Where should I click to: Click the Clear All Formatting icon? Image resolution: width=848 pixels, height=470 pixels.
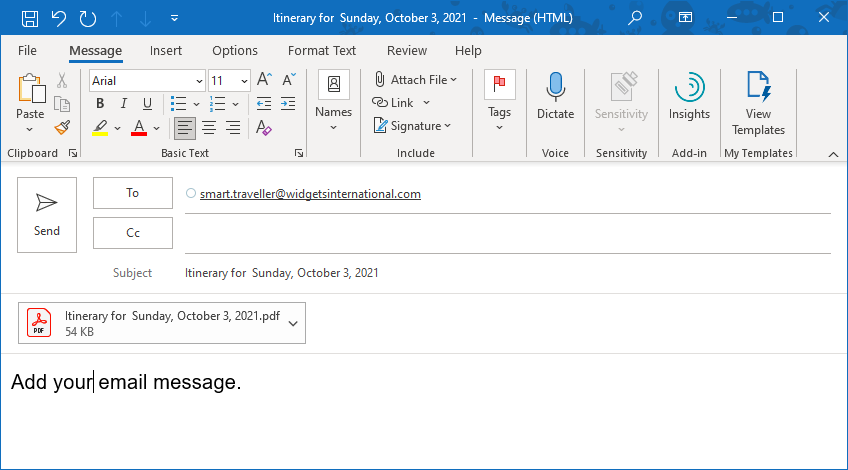[264, 128]
